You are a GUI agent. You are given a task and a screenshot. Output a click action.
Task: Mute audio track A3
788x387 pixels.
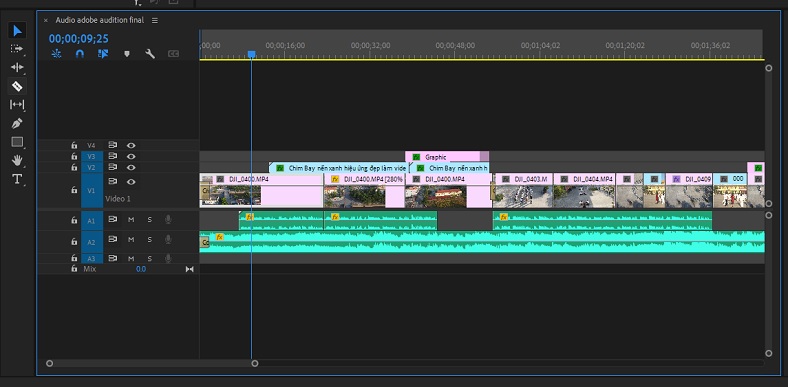(x=131, y=258)
